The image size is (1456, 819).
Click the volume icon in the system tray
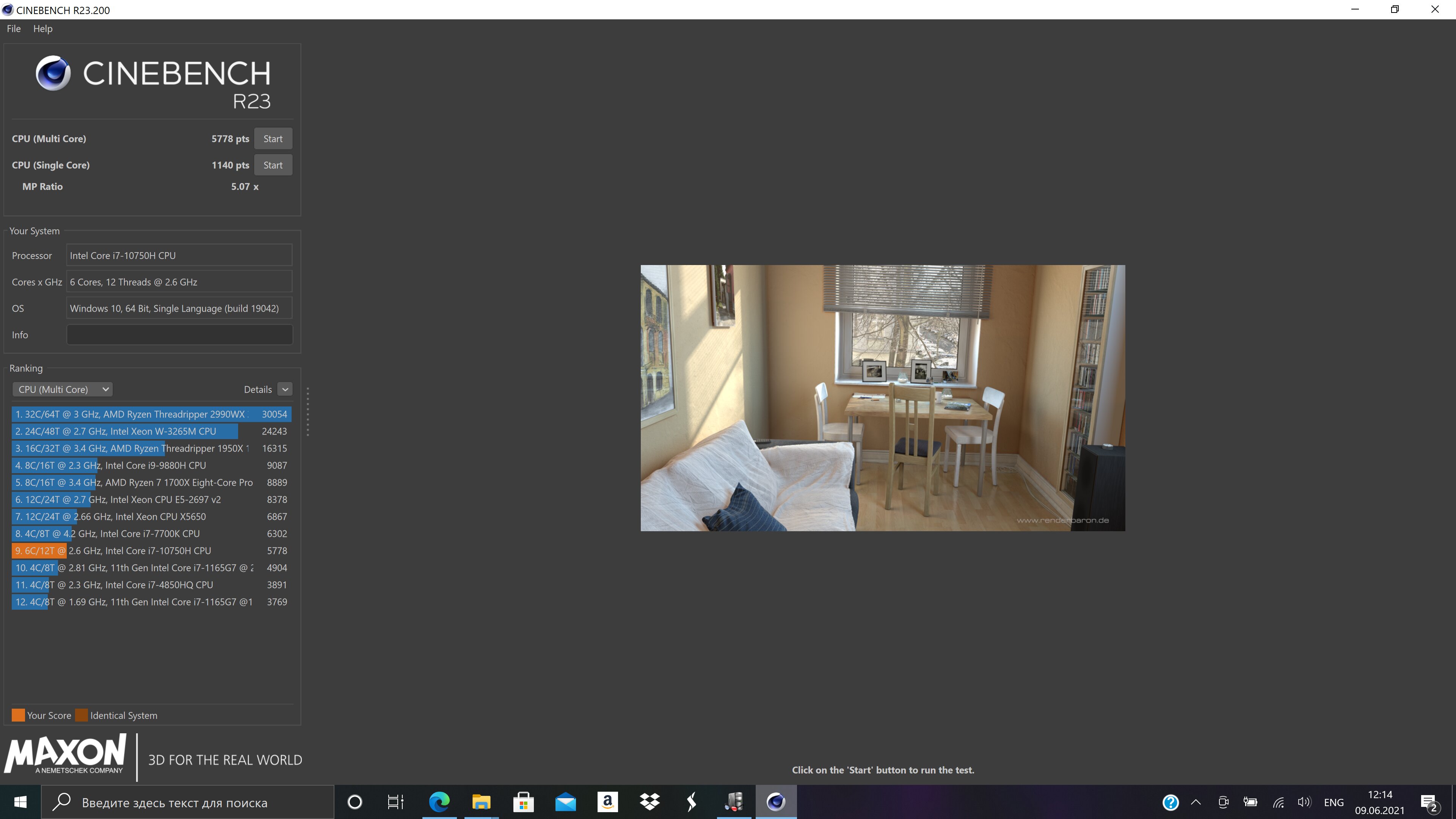[x=1304, y=802]
